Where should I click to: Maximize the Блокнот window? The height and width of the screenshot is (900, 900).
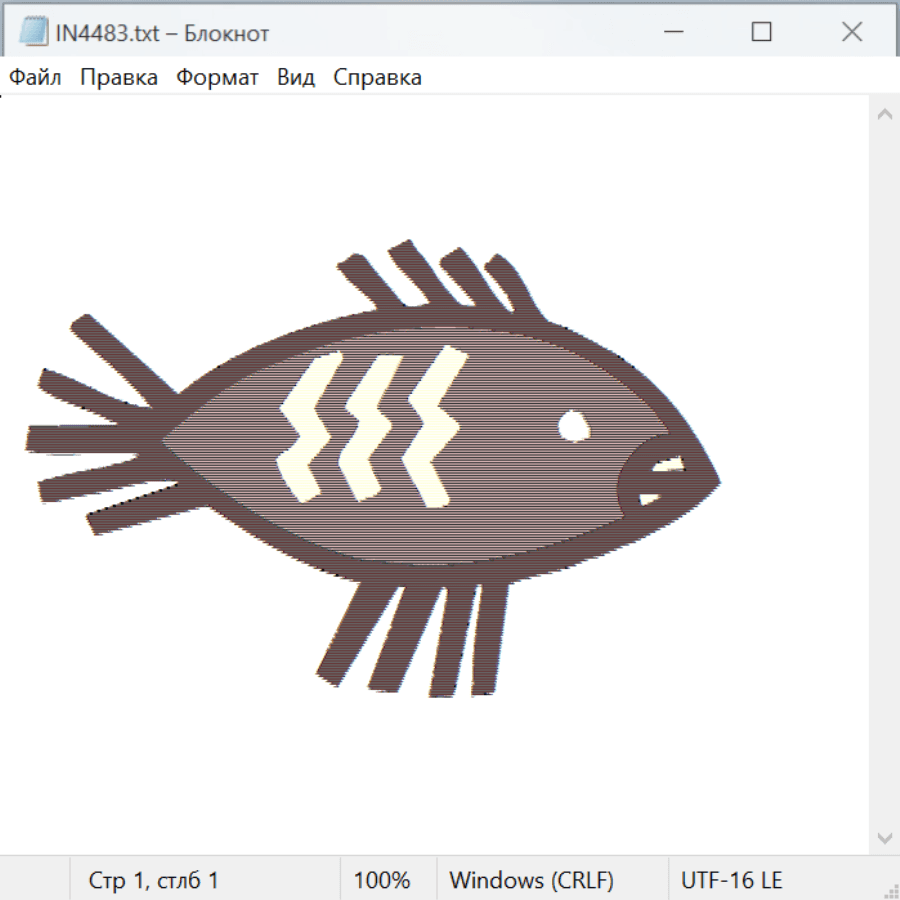coord(761,32)
